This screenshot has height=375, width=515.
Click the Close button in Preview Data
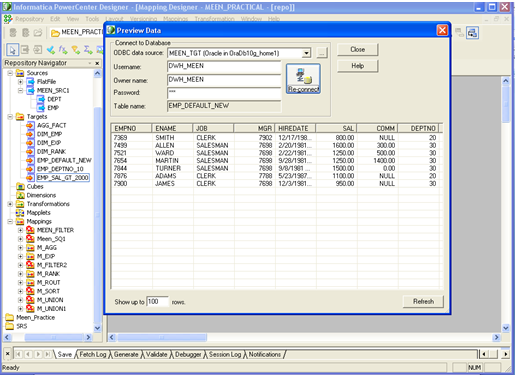(357, 49)
